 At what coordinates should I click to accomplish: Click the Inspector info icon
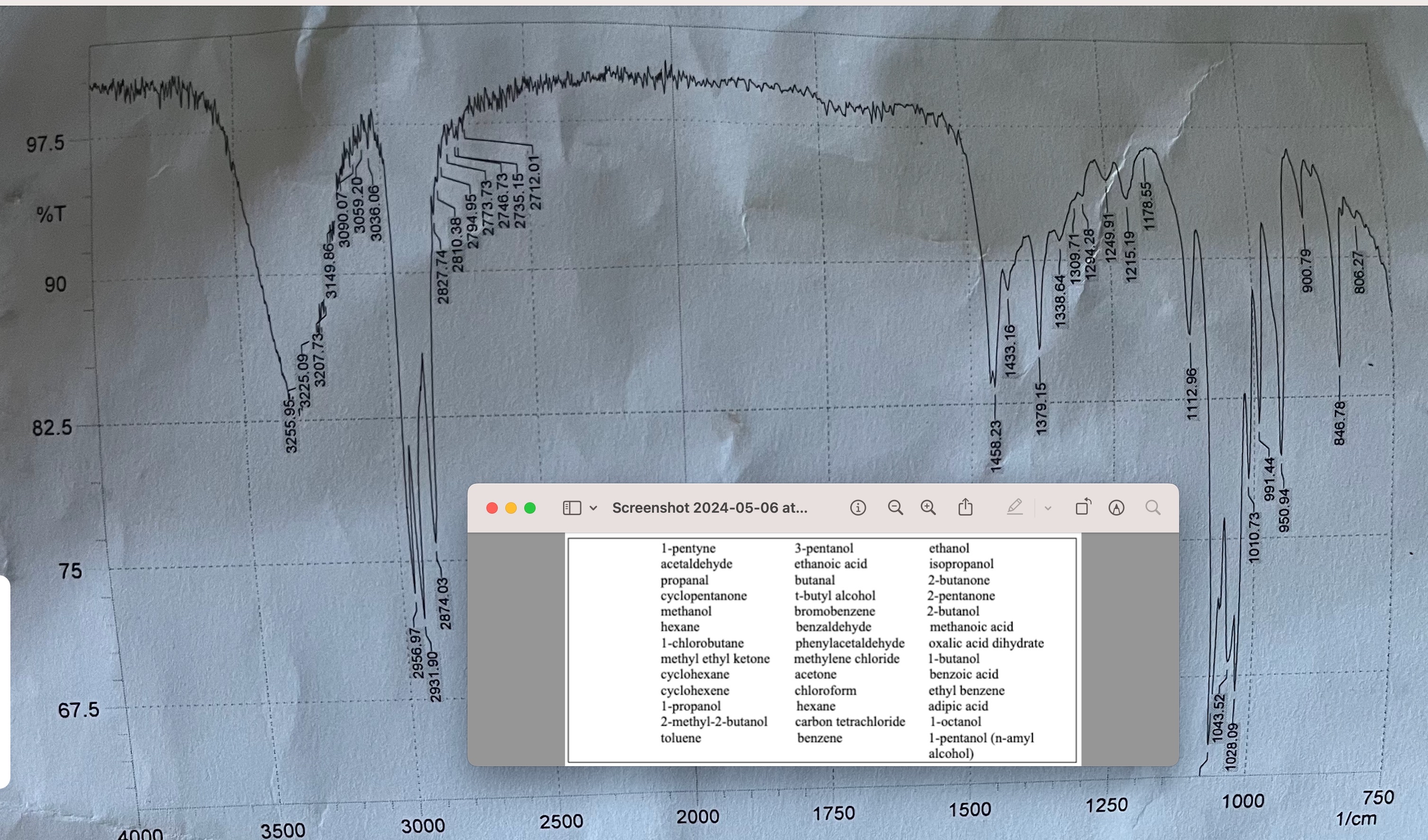click(x=858, y=508)
